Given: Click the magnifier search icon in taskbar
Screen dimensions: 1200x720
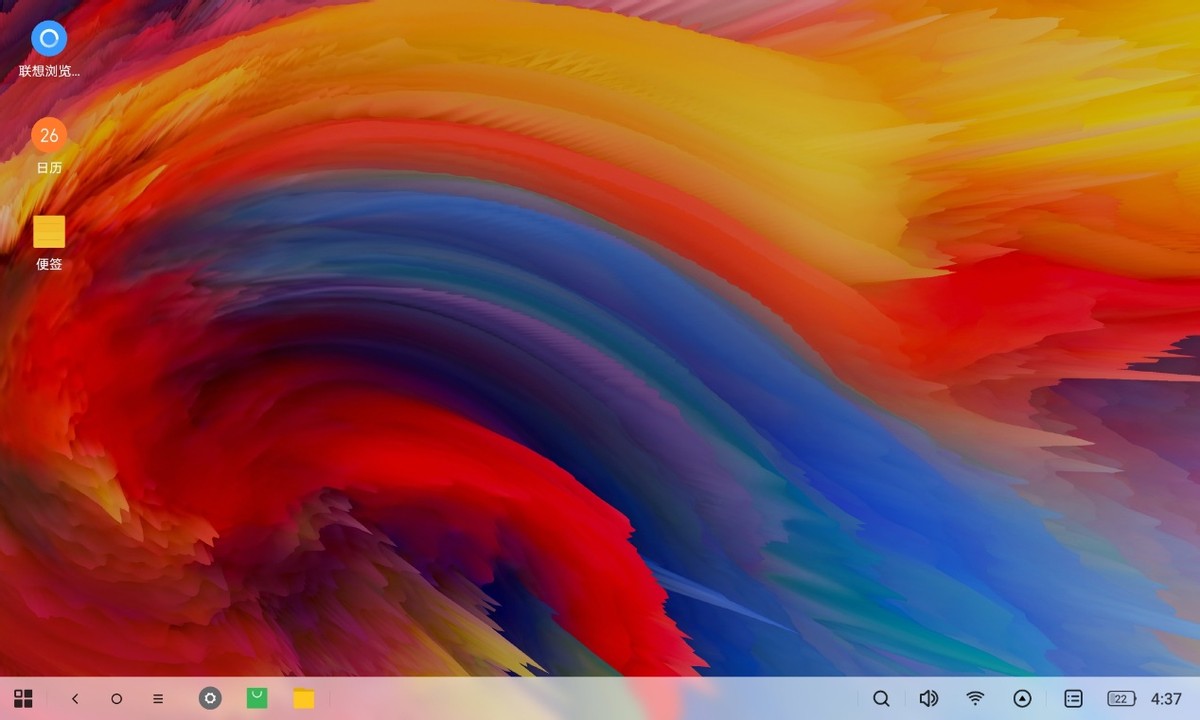Looking at the screenshot, I should pyautogui.click(x=881, y=699).
